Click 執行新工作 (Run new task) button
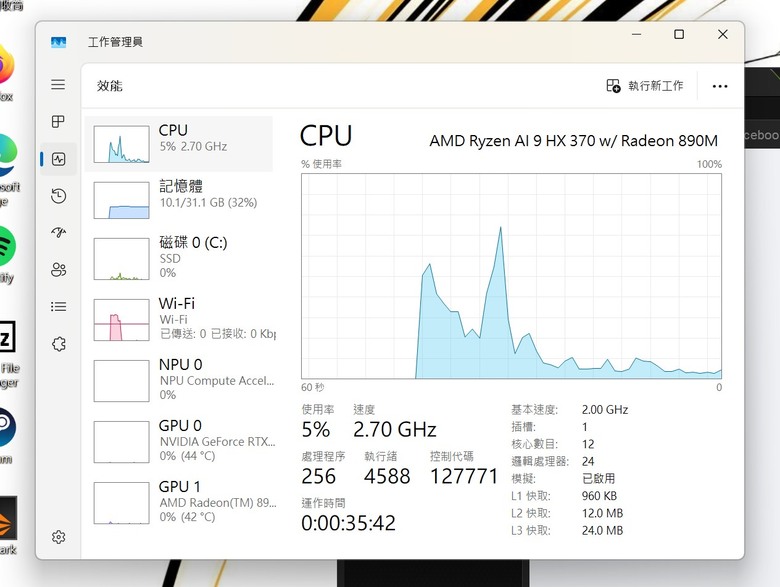This screenshot has height=587, width=780. [645, 86]
